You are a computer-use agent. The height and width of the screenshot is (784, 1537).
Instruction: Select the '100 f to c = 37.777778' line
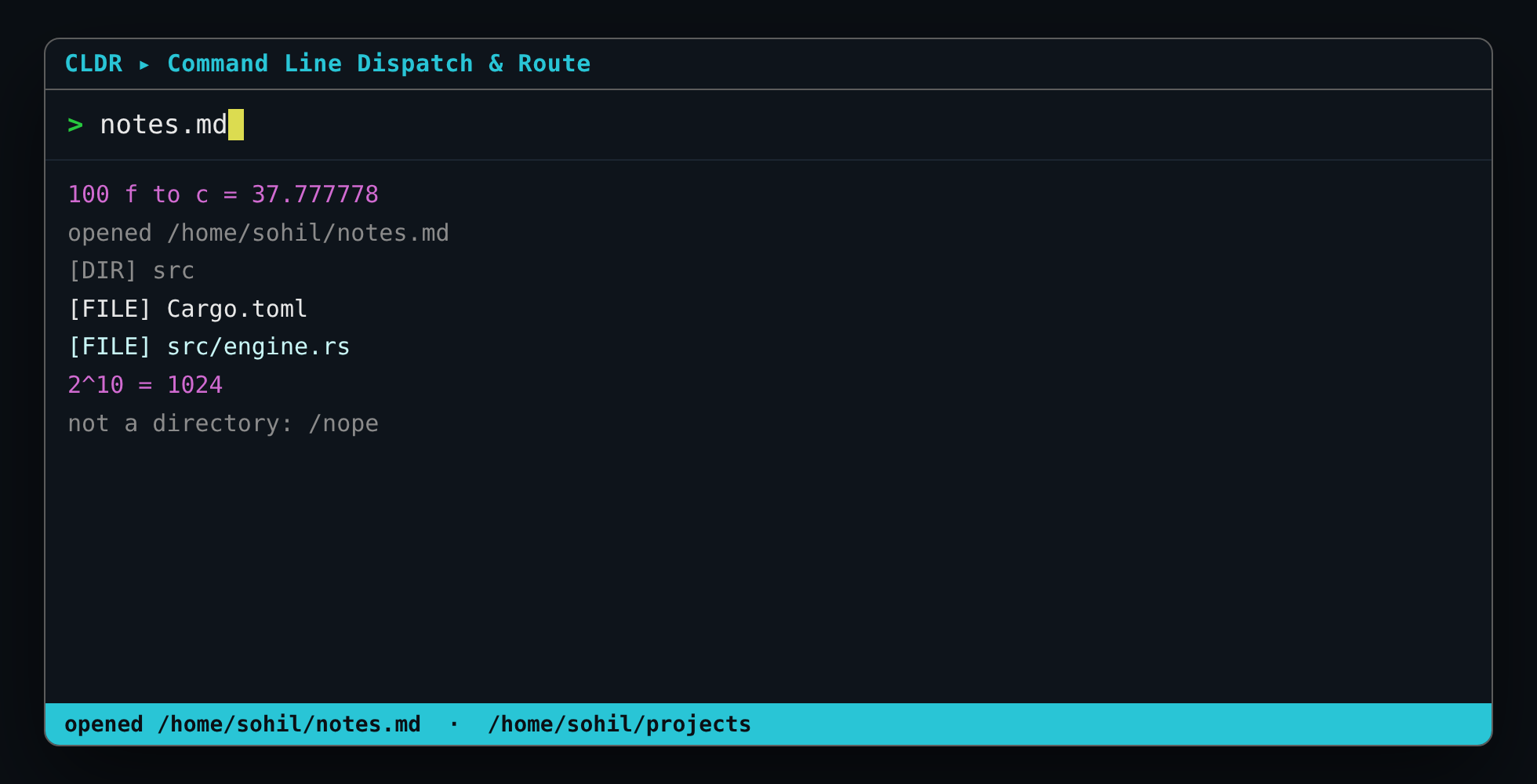[x=223, y=194]
